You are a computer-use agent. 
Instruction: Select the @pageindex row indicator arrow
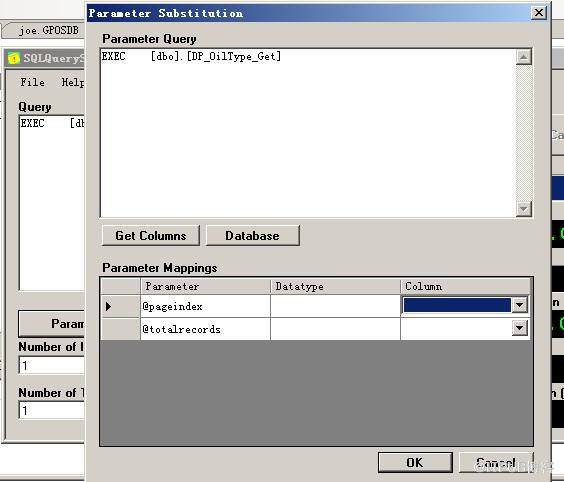tap(109, 306)
